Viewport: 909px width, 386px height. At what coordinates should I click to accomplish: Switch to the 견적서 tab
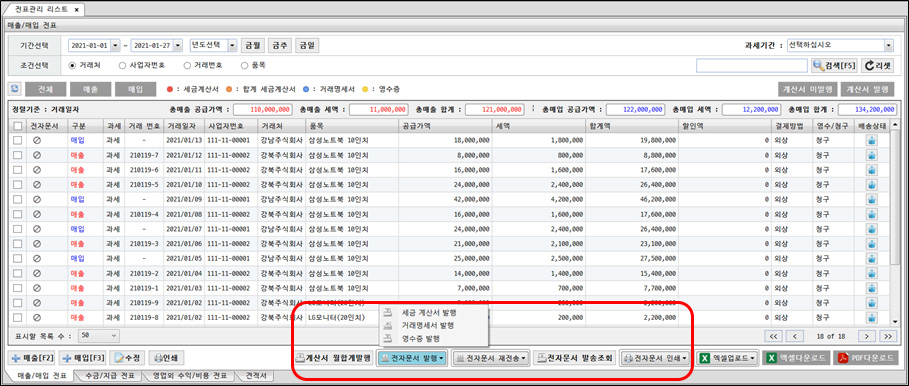point(256,375)
